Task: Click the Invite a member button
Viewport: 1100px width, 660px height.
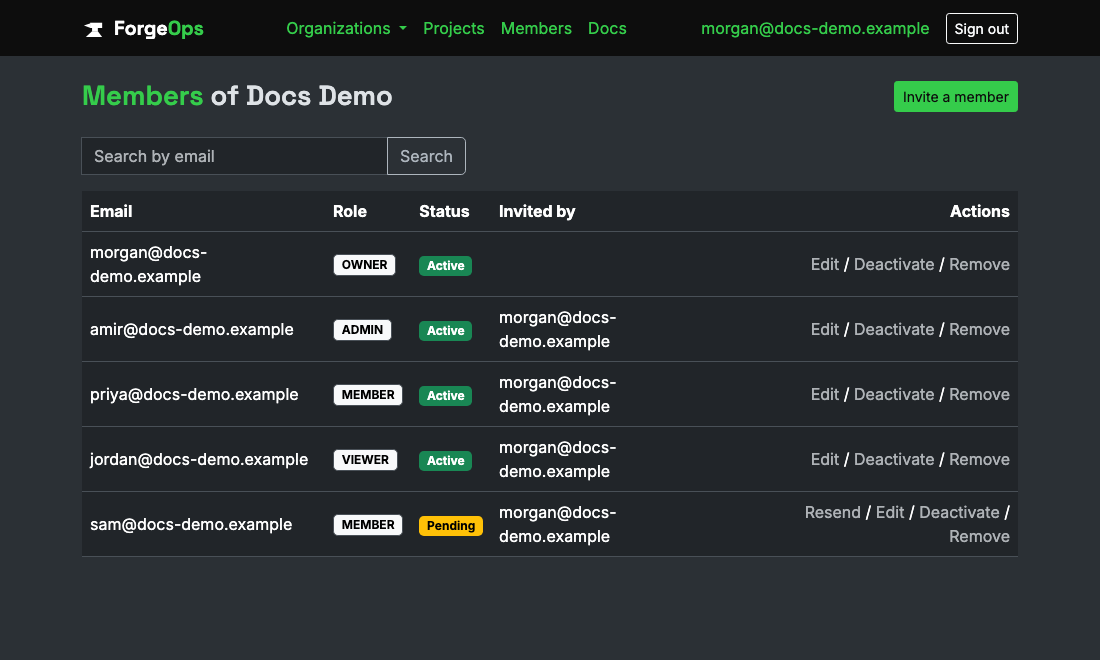Action: [x=955, y=97]
